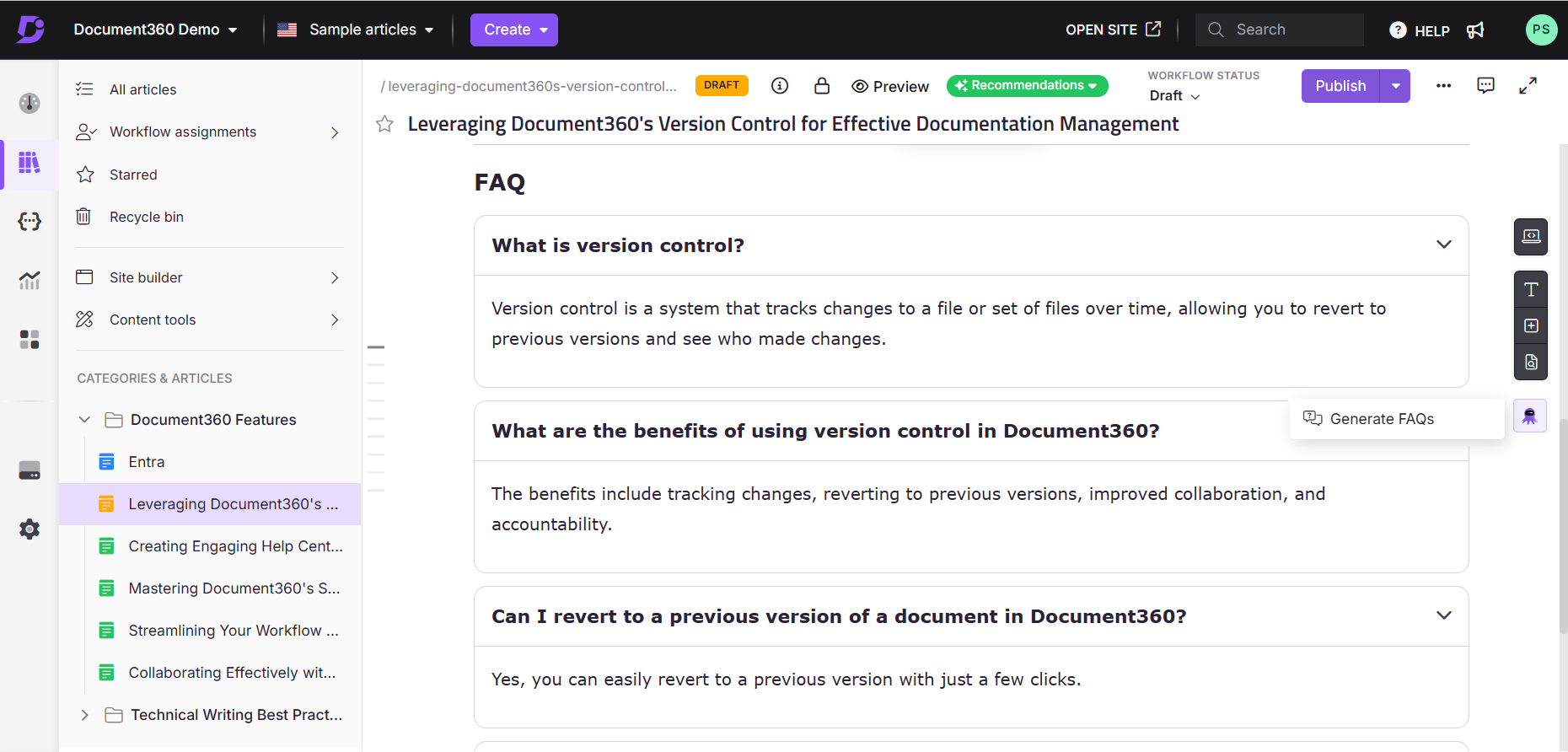The height and width of the screenshot is (752, 1568).
Task: Click the article slug URL text
Action: (529, 86)
